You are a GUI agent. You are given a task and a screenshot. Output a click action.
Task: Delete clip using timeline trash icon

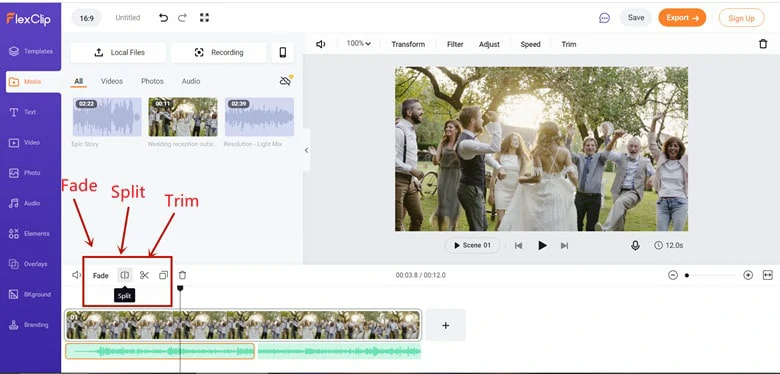183,275
